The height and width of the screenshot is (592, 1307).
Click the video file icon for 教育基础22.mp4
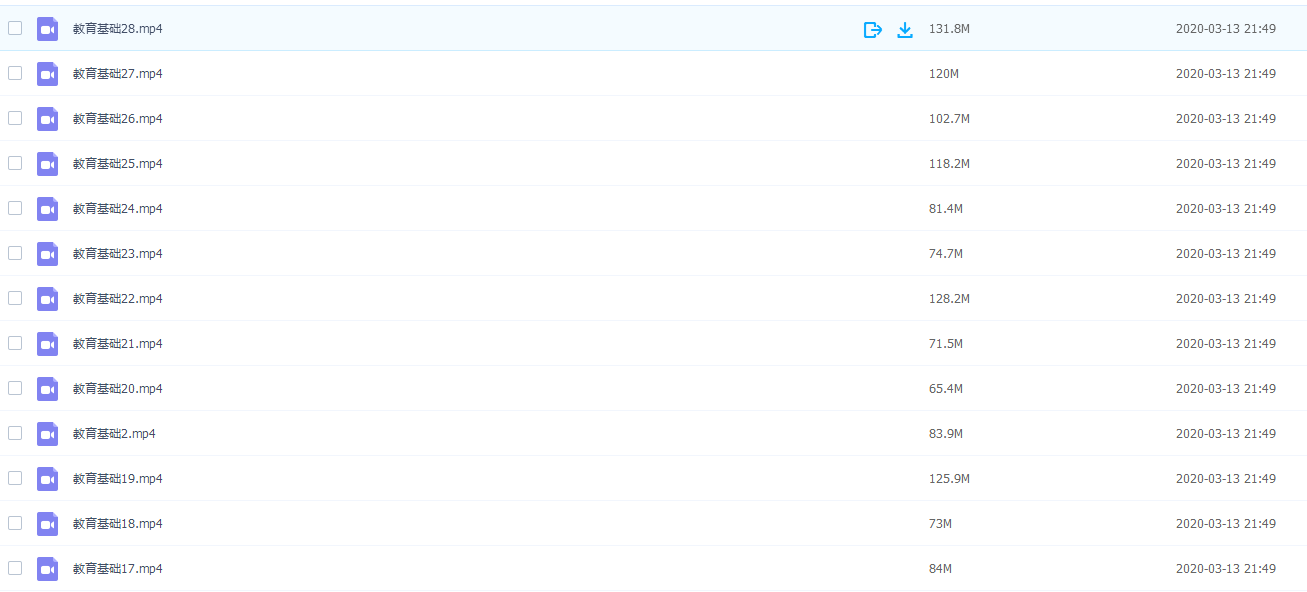(47, 299)
